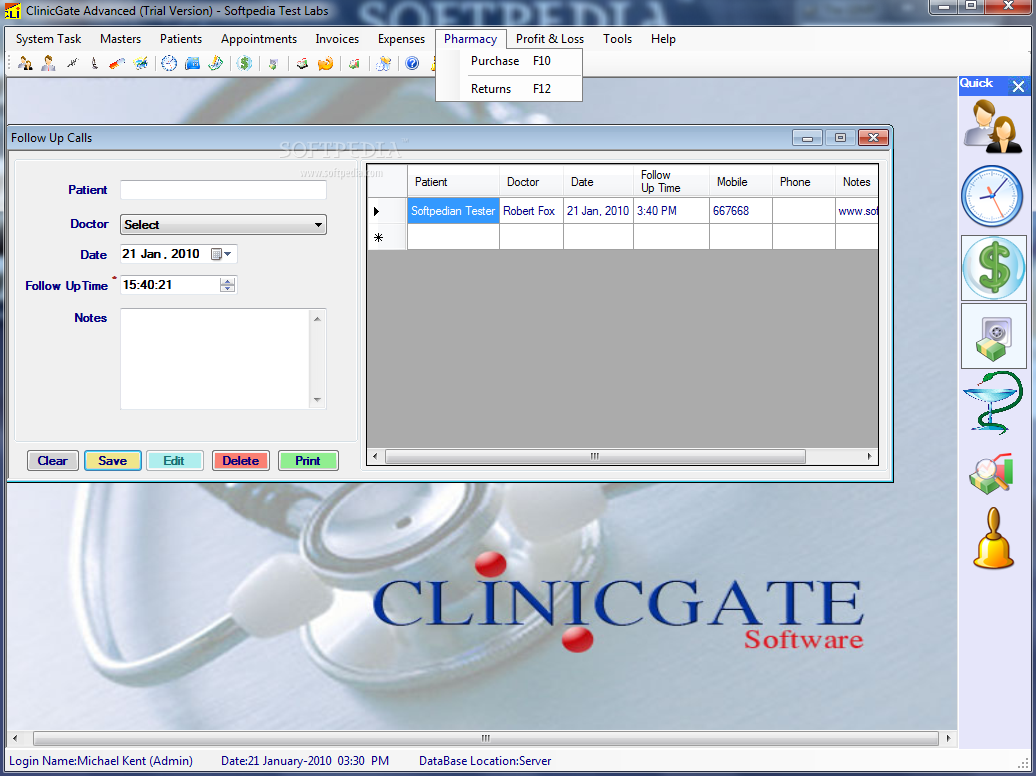Click the Notes scrollbar down arrow
Screen dimensions: 1036x776
pyautogui.click(x=317, y=400)
